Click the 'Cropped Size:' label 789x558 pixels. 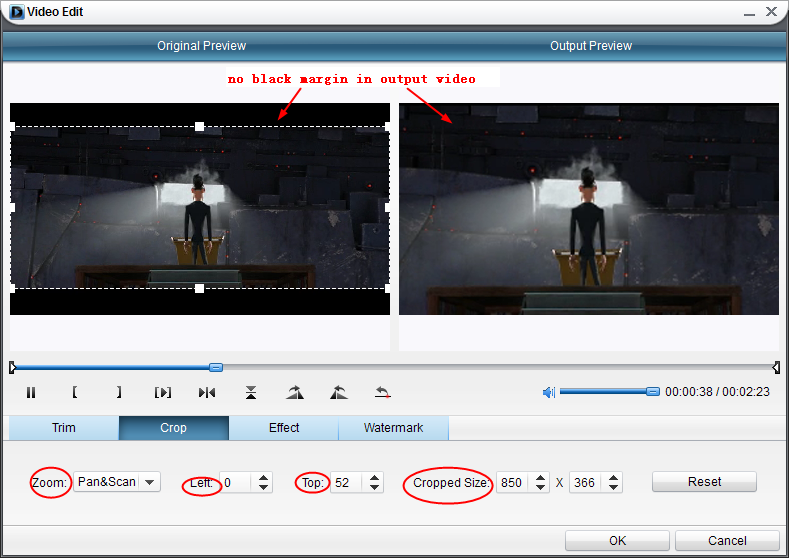pyautogui.click(x=451, y=483)
